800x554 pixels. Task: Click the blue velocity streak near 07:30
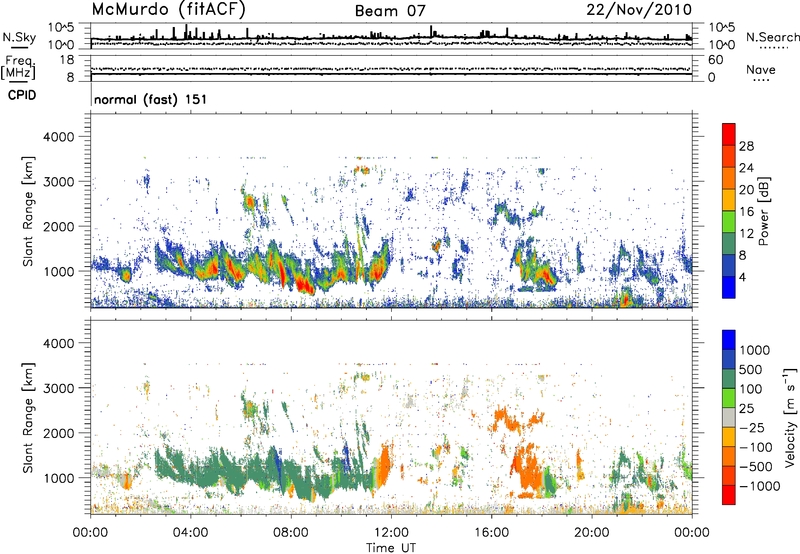click(276, 465)
